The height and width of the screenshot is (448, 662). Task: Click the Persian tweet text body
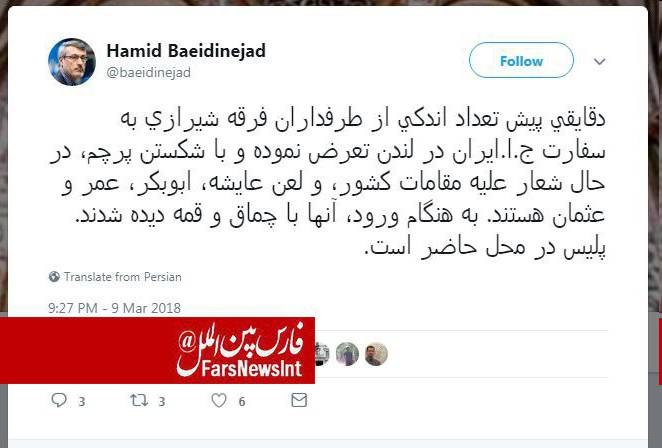point(328,183)
